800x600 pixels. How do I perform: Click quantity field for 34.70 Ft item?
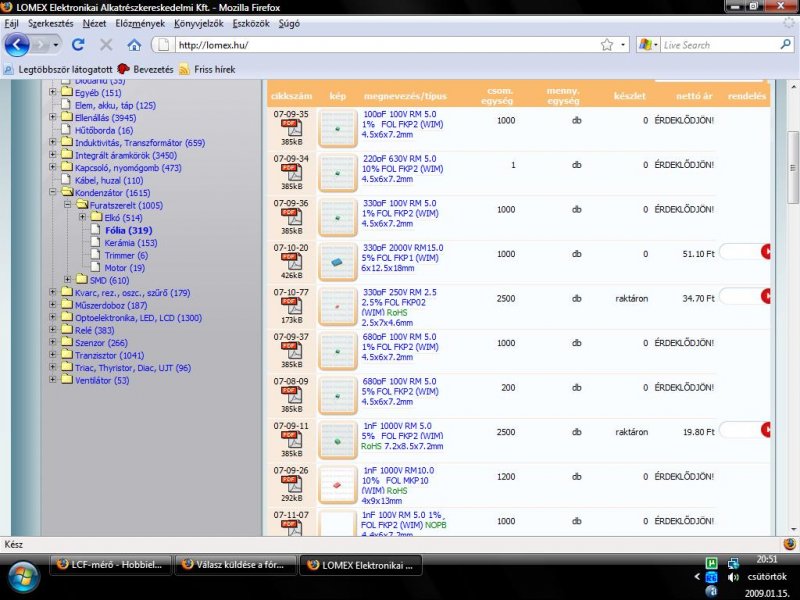coord(740,296)
